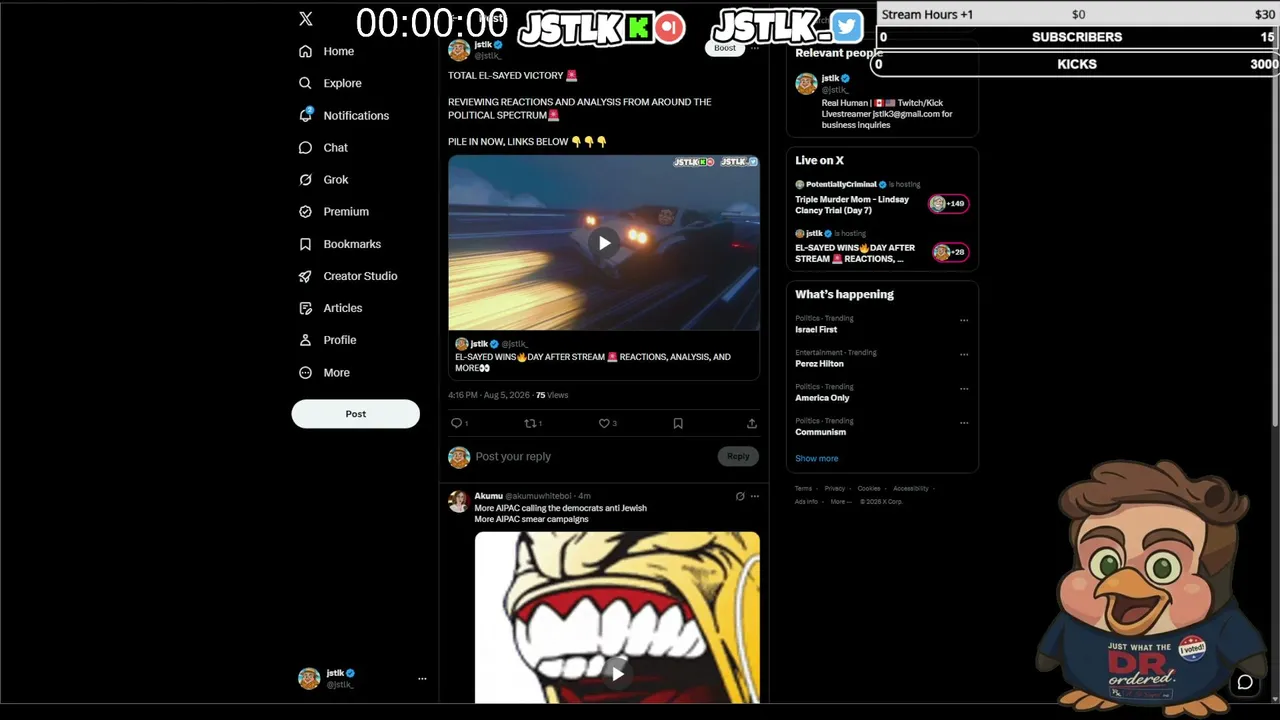Screen dimensions: 1280x720
Task: Click the reply icon under the jstlk post
Action: (x=456, y=423)
